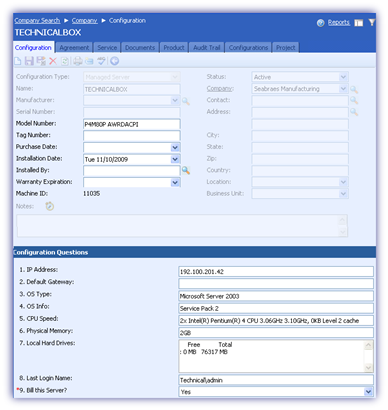Click the New document toolbar icon
Screen dimensions: 388x410
pyautogui.click(x=18, y=61)
